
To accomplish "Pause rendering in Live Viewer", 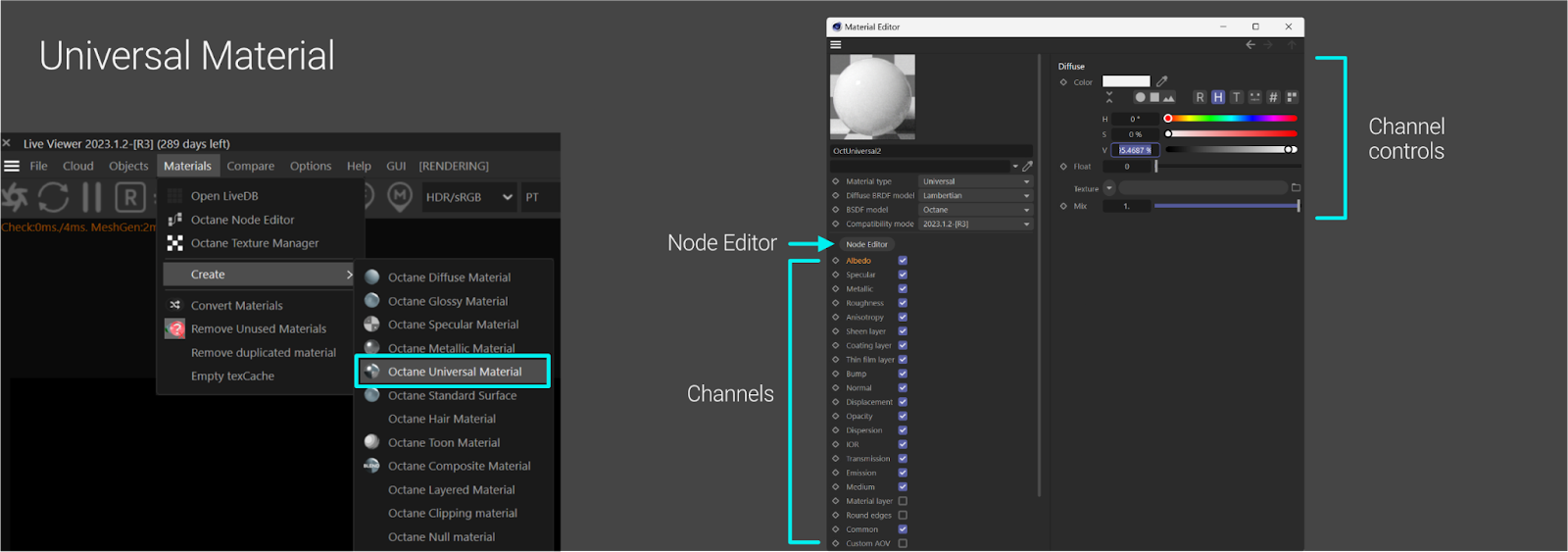I will tap(91, 197).
